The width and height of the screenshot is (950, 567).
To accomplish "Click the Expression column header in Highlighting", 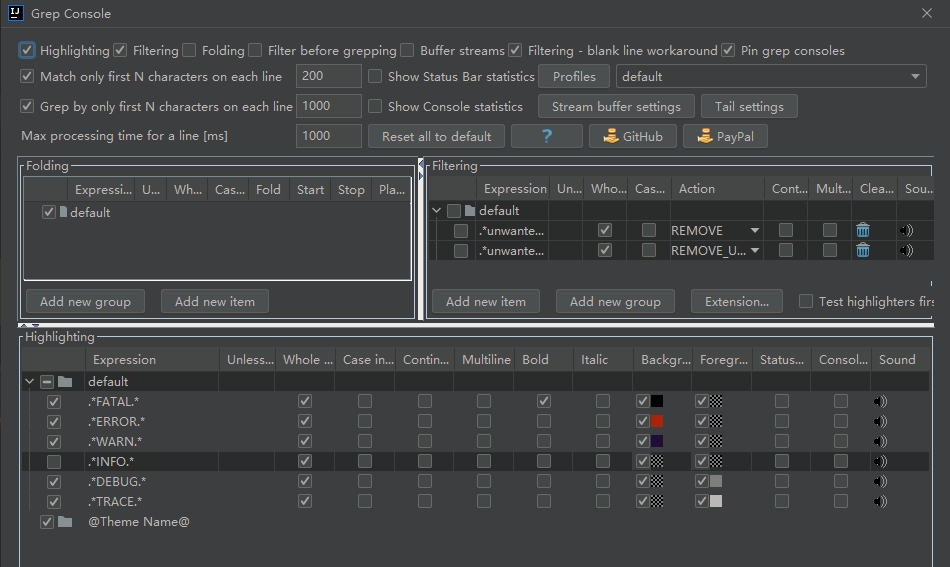I will tap(124, 359).
